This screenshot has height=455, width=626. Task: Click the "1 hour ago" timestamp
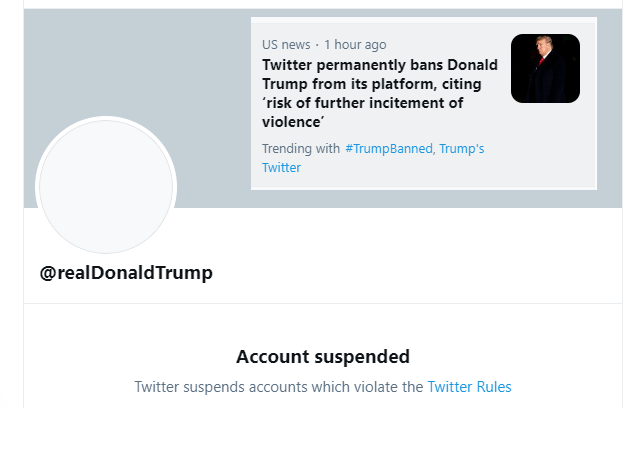point(355,45)
